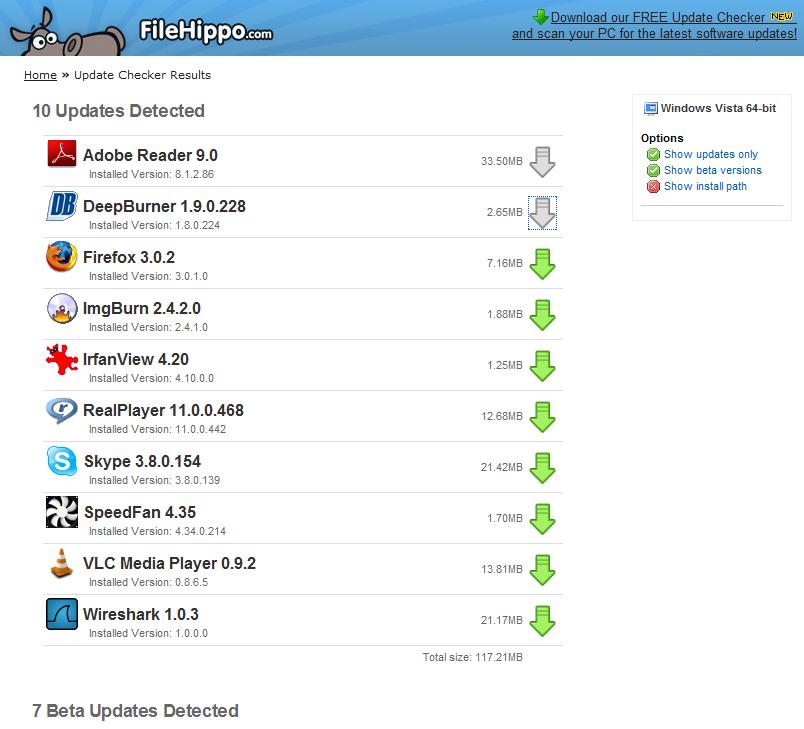Click the Show install path link text

705,186
